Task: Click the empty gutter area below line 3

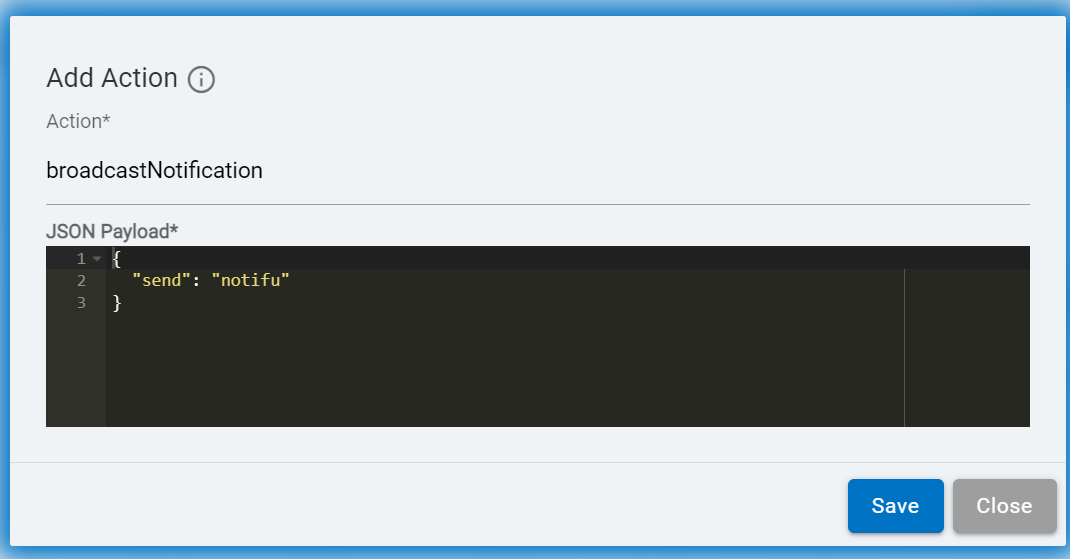Action: point(75,370)
